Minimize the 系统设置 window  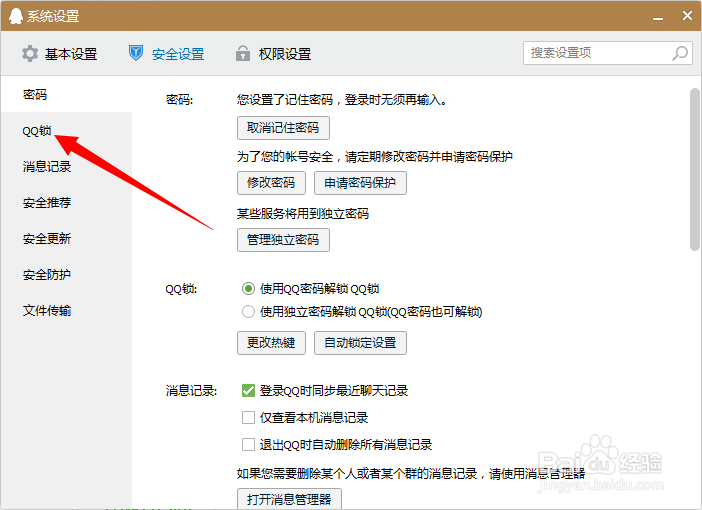click(658, 17)
